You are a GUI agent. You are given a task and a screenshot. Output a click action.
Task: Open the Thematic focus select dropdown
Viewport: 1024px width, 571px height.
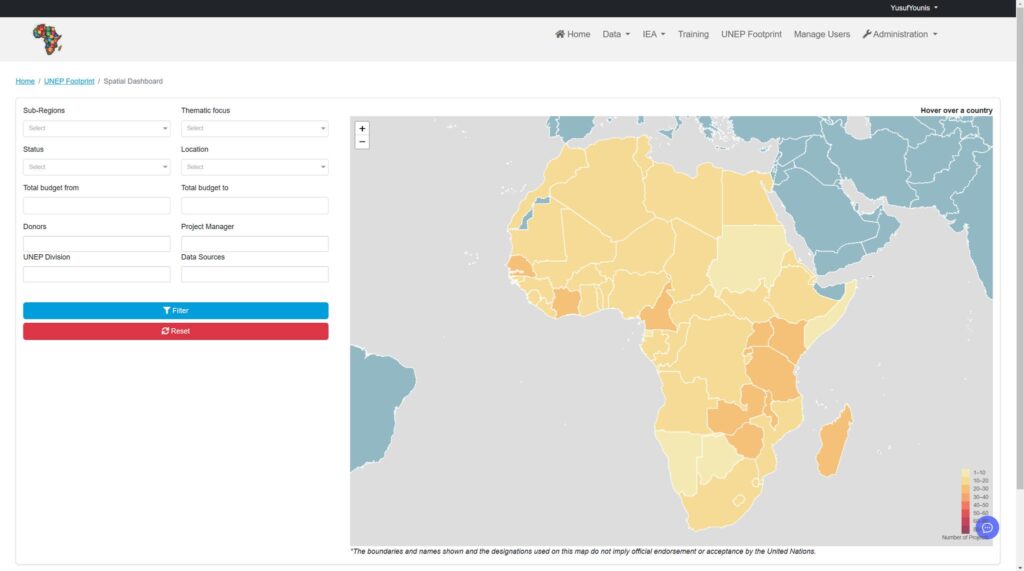pyautogui.click(x=255, y=129)
